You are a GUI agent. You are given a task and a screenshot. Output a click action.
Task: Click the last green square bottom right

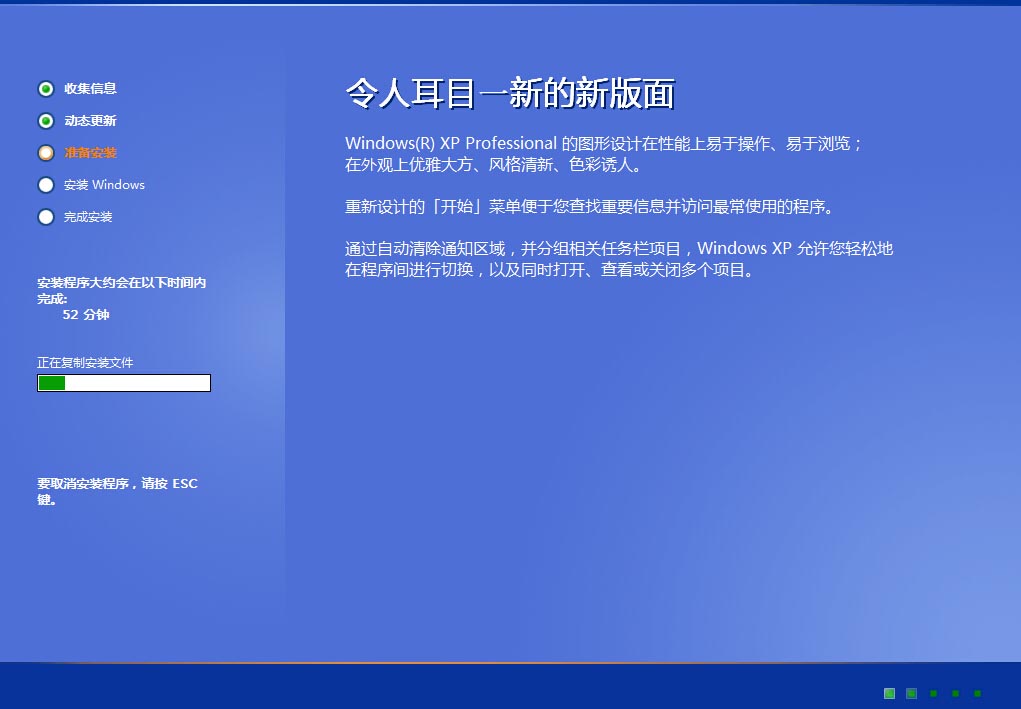[979, 692]
